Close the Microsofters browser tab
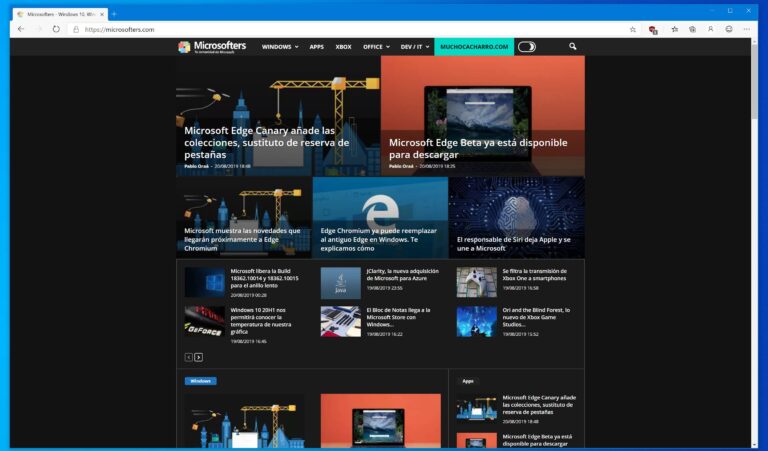Viewport: 768px width, 451px height. pyautogui.click(x=102, y=14)
